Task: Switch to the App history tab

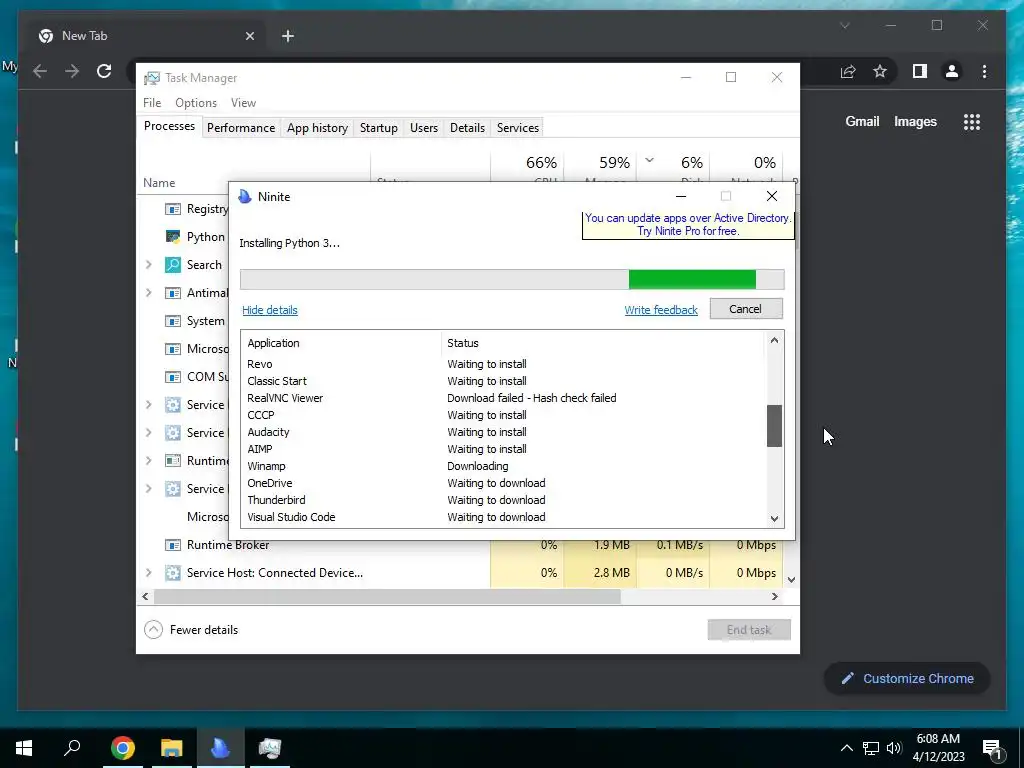Action: click(x=317, y=128)
